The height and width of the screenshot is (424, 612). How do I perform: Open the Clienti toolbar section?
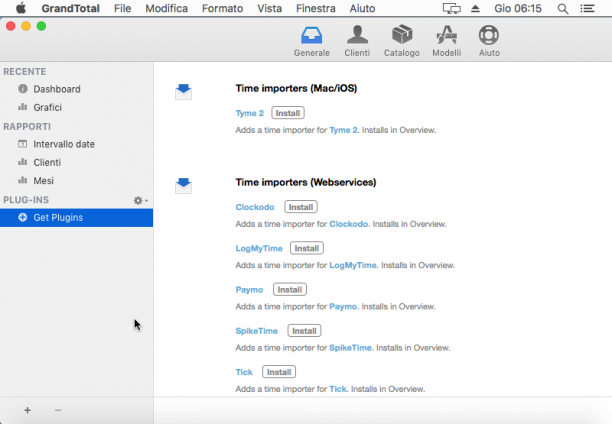tap(357, 41)
